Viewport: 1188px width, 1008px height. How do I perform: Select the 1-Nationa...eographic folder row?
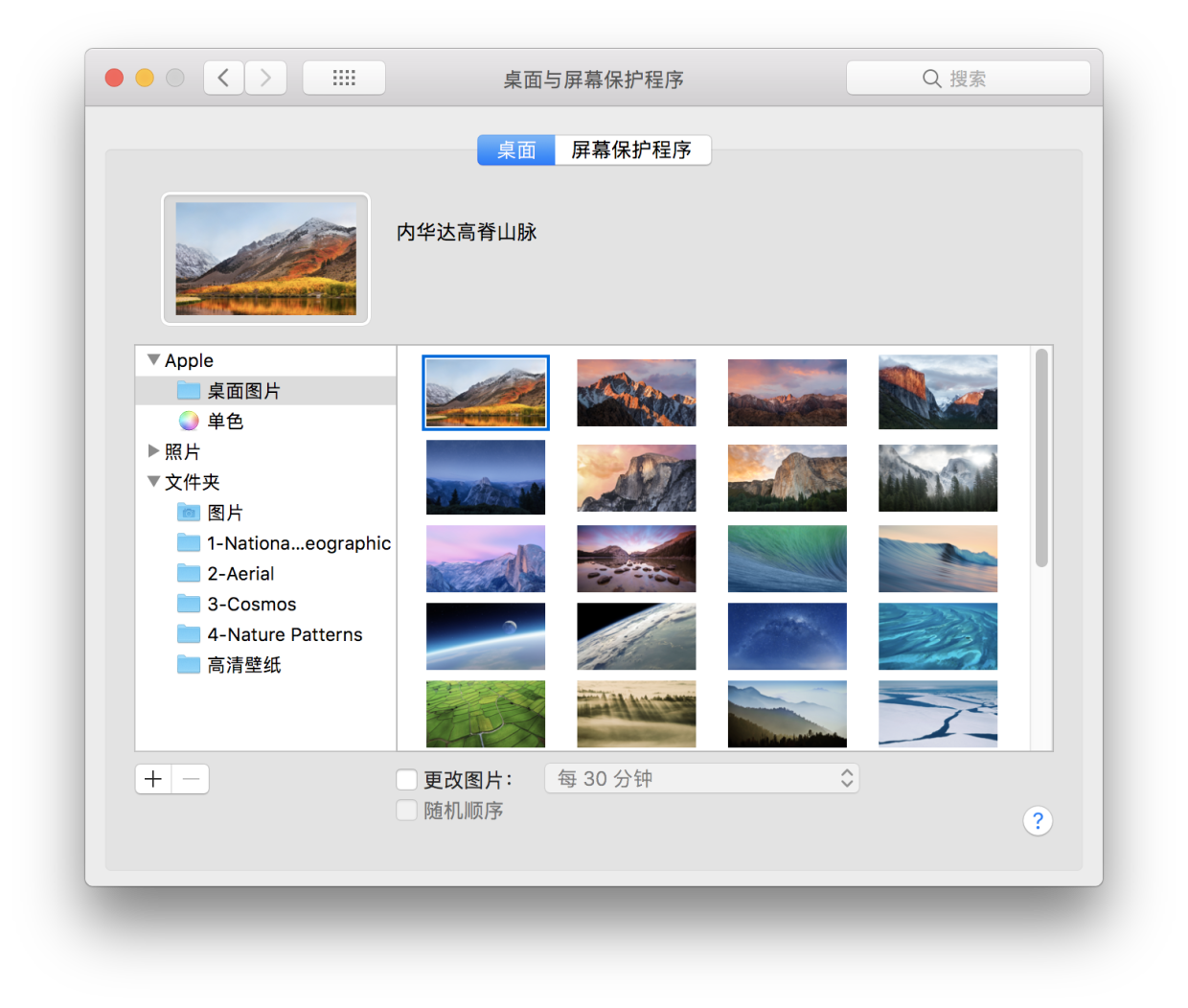265,543
